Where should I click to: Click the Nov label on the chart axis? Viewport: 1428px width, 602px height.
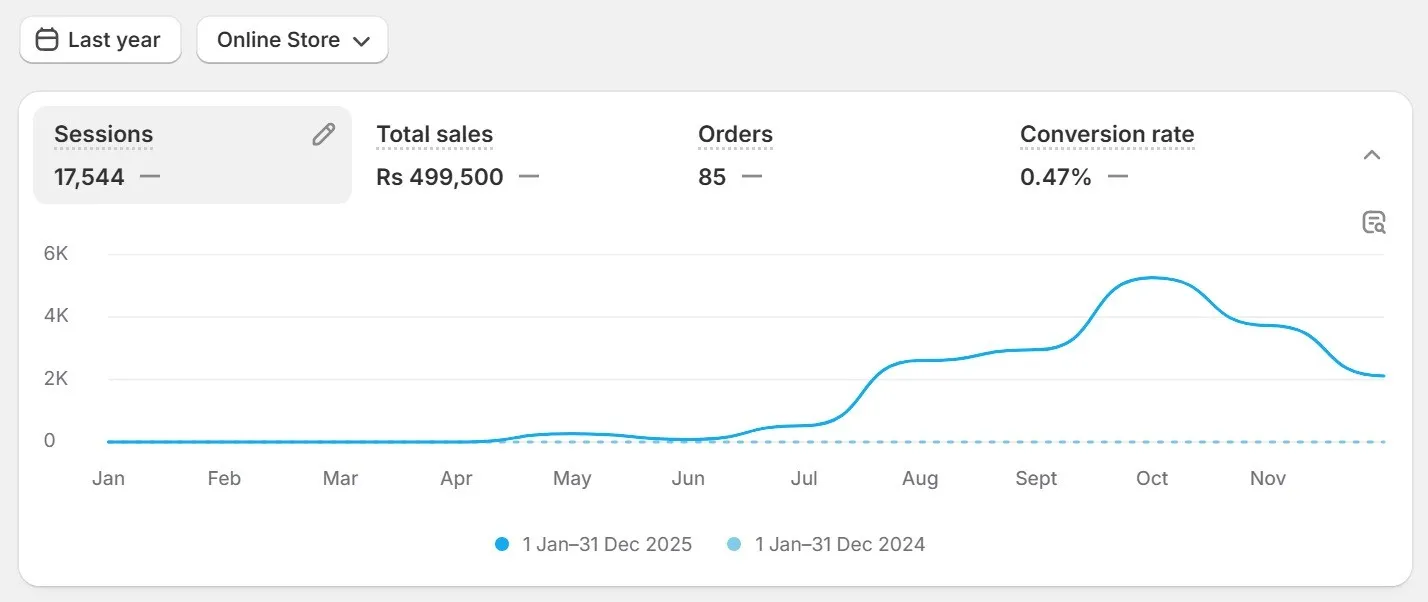(1267, 479)
